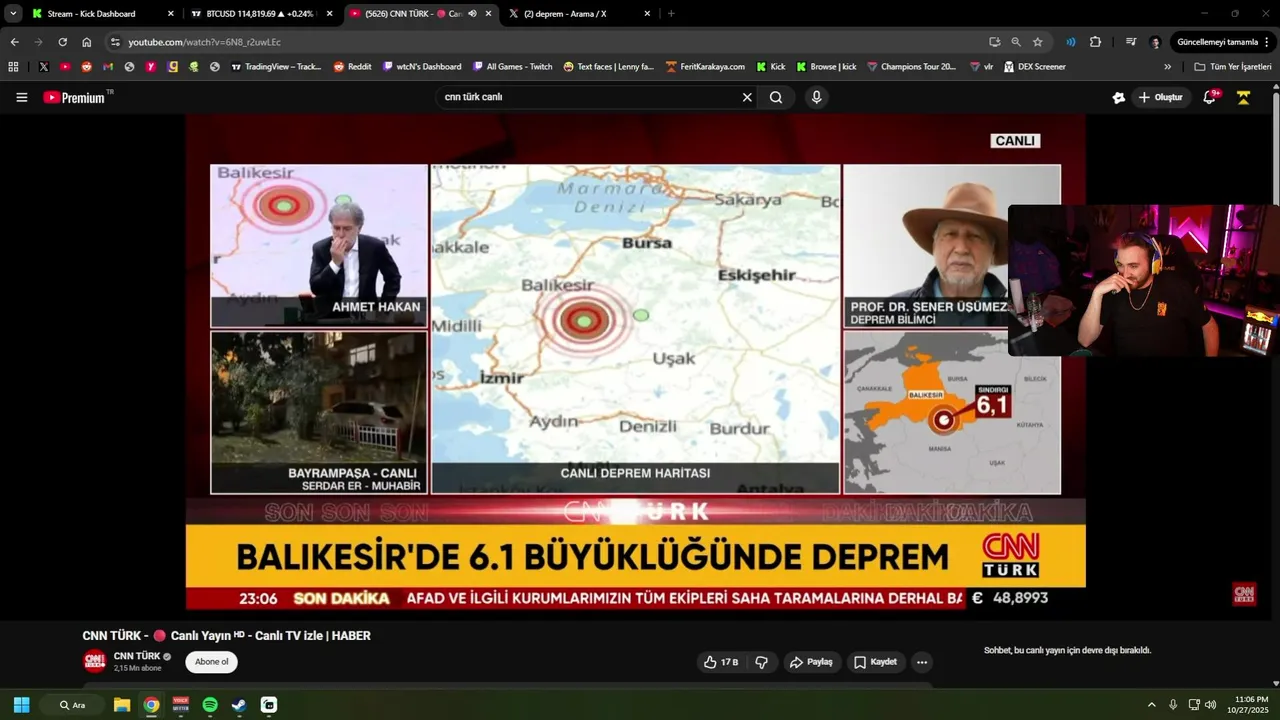1280x720 pixels.
Task: Open the taskbar Ara search
Action: coord(73,705)
